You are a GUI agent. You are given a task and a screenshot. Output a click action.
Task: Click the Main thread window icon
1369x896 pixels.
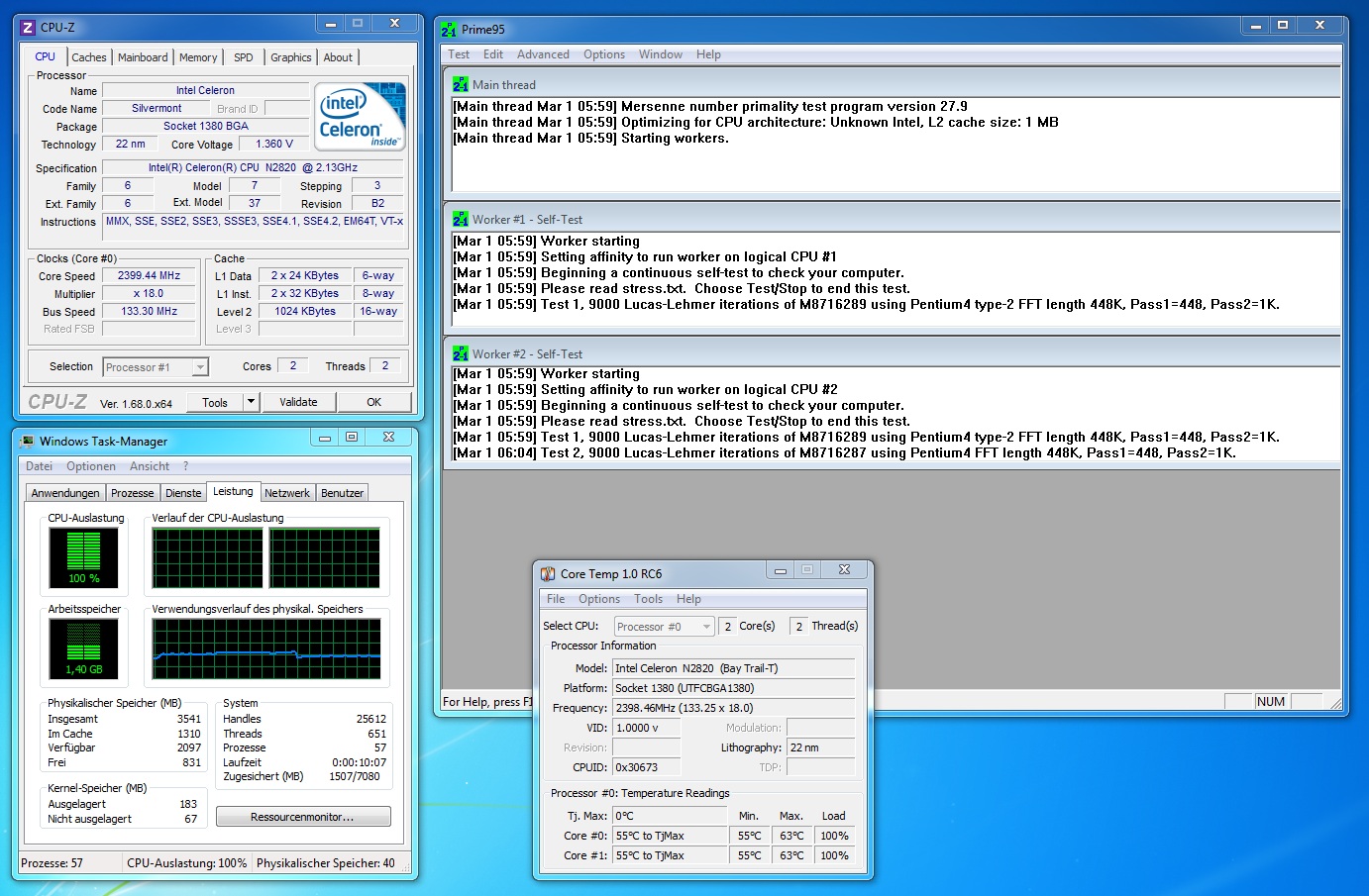point(461,85)
